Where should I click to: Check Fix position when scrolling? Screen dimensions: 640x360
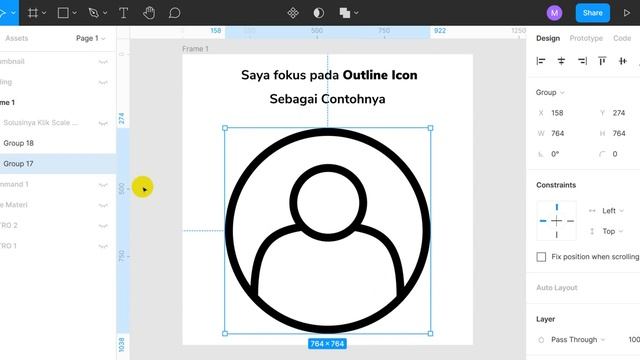(541, 257)
